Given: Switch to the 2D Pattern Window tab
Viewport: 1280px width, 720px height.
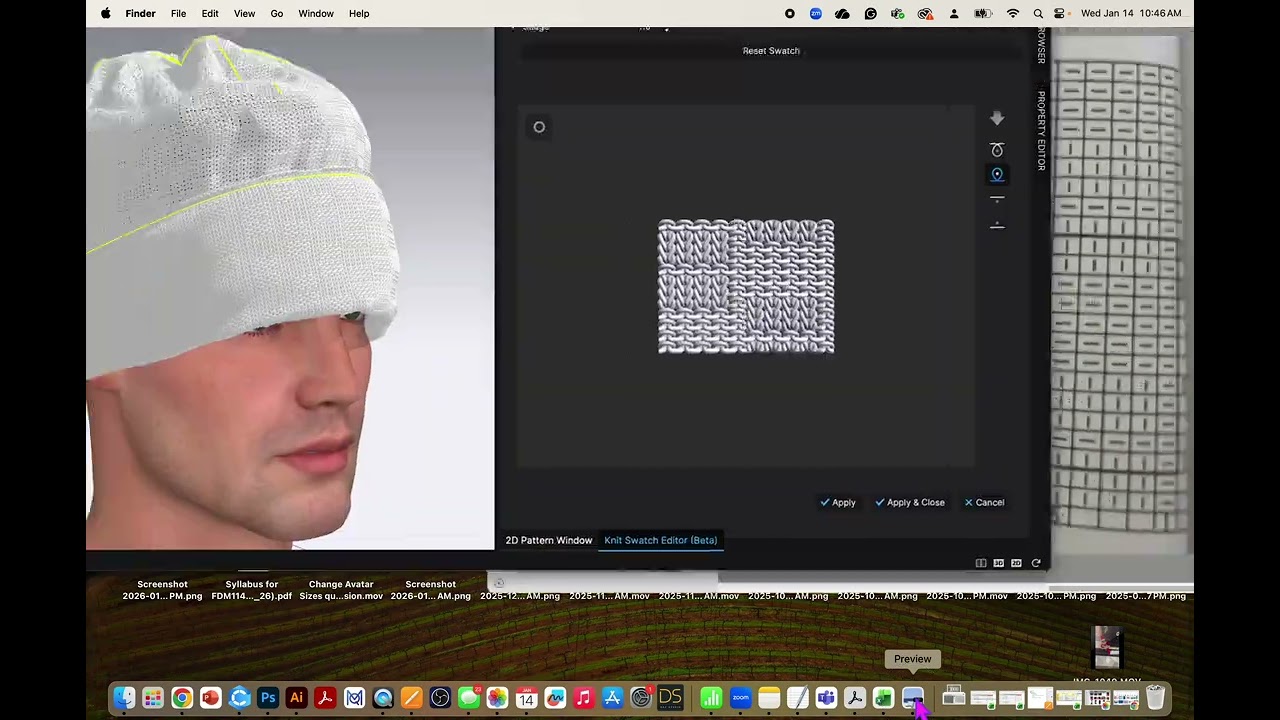Looking at the screenshot, I should pos(549,540).
